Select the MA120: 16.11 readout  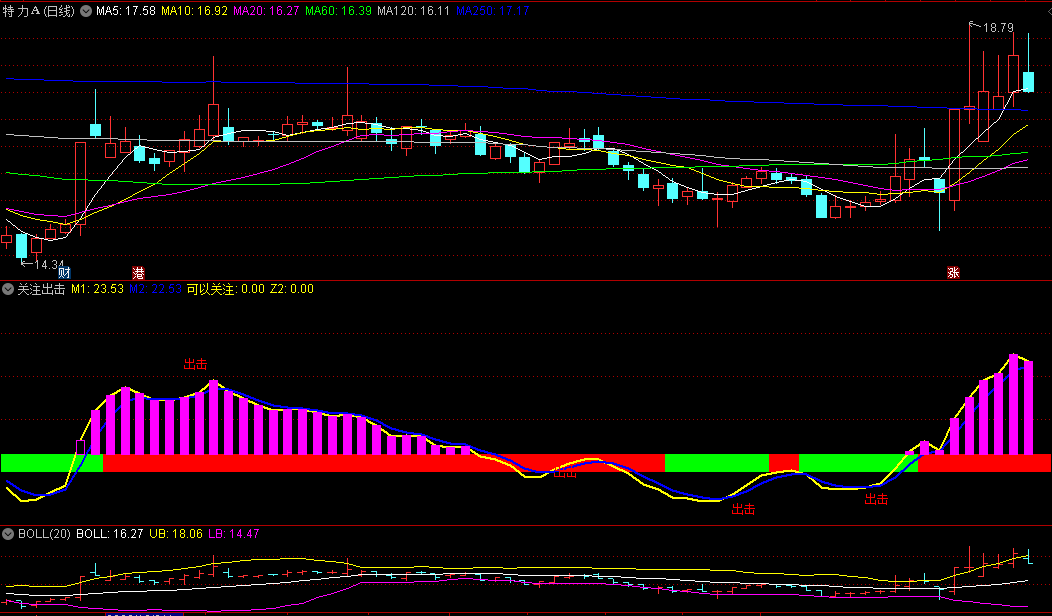click(x=413, y=11)
